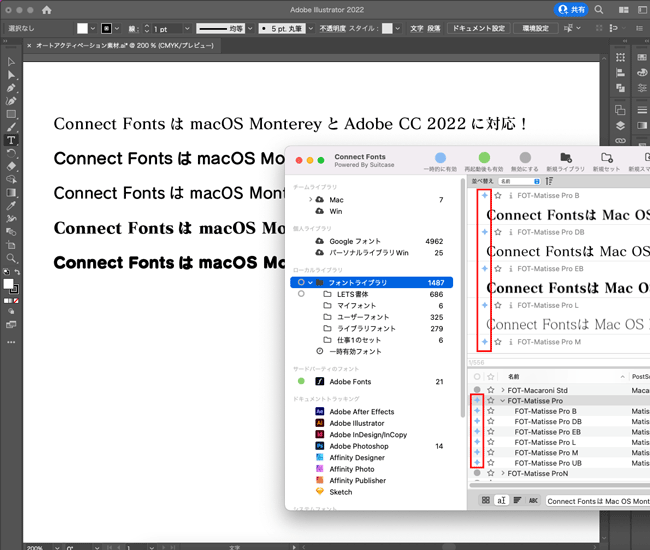The image size is (650, 550).
Task: Select the オートアクティベーション素材 document tab
Action: 125,46
